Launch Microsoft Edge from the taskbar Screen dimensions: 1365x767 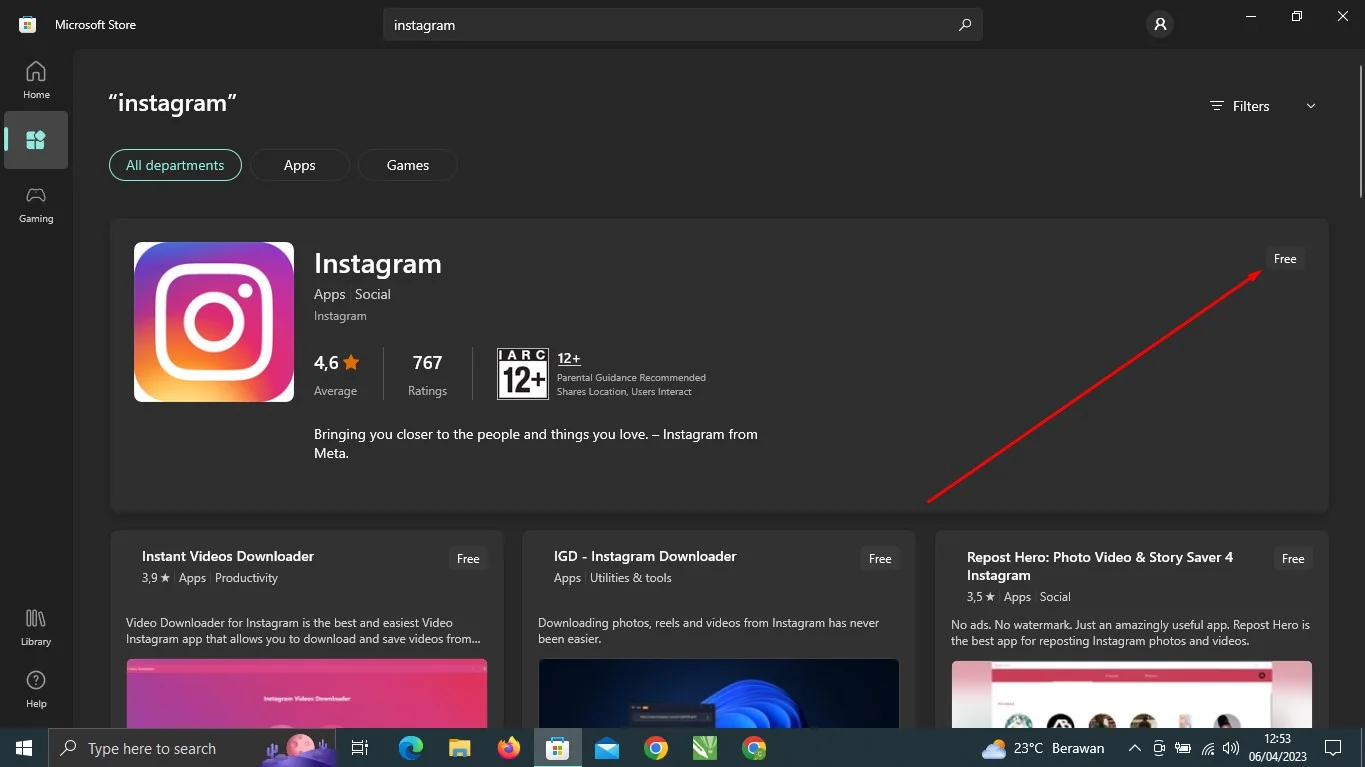coord(410,748)
